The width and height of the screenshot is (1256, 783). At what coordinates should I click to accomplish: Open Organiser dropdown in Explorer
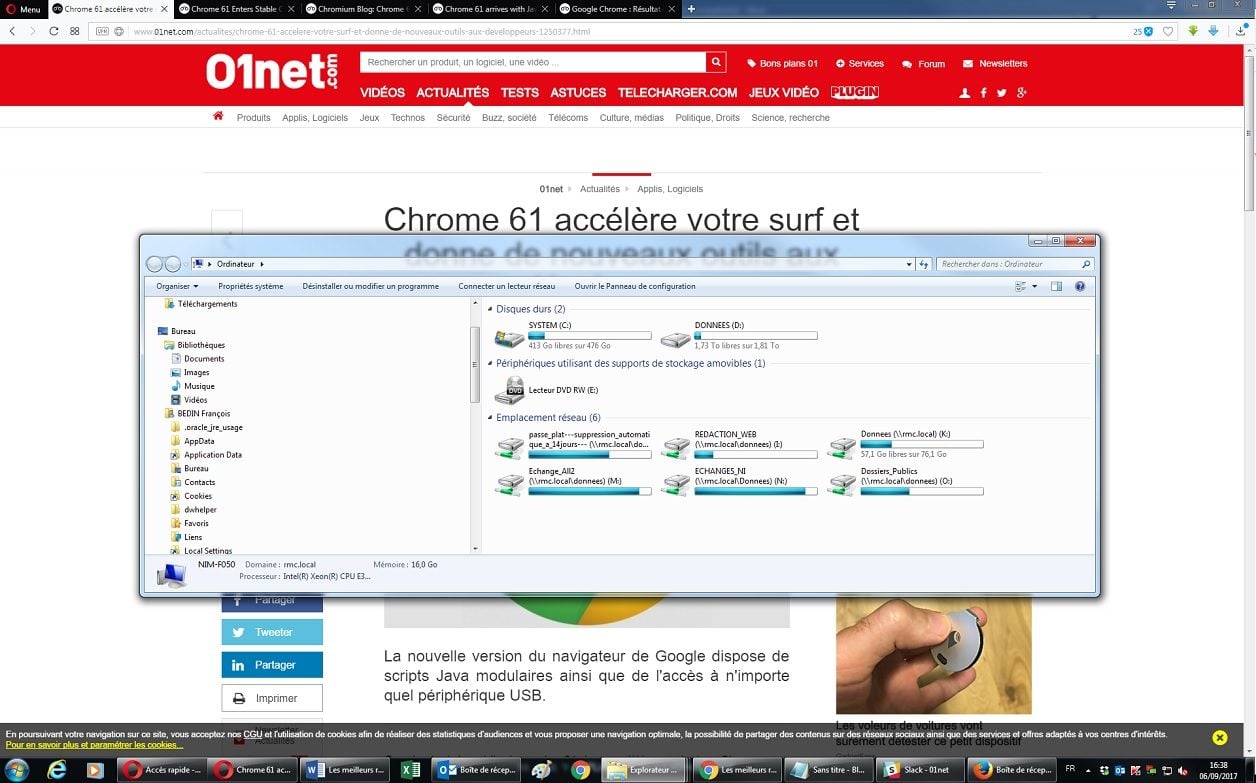tap(177, 286)
